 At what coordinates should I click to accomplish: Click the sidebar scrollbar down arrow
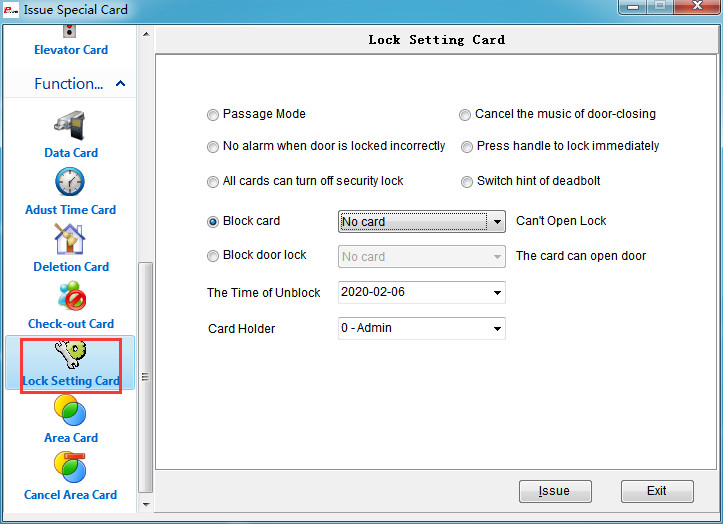[146, 504]
